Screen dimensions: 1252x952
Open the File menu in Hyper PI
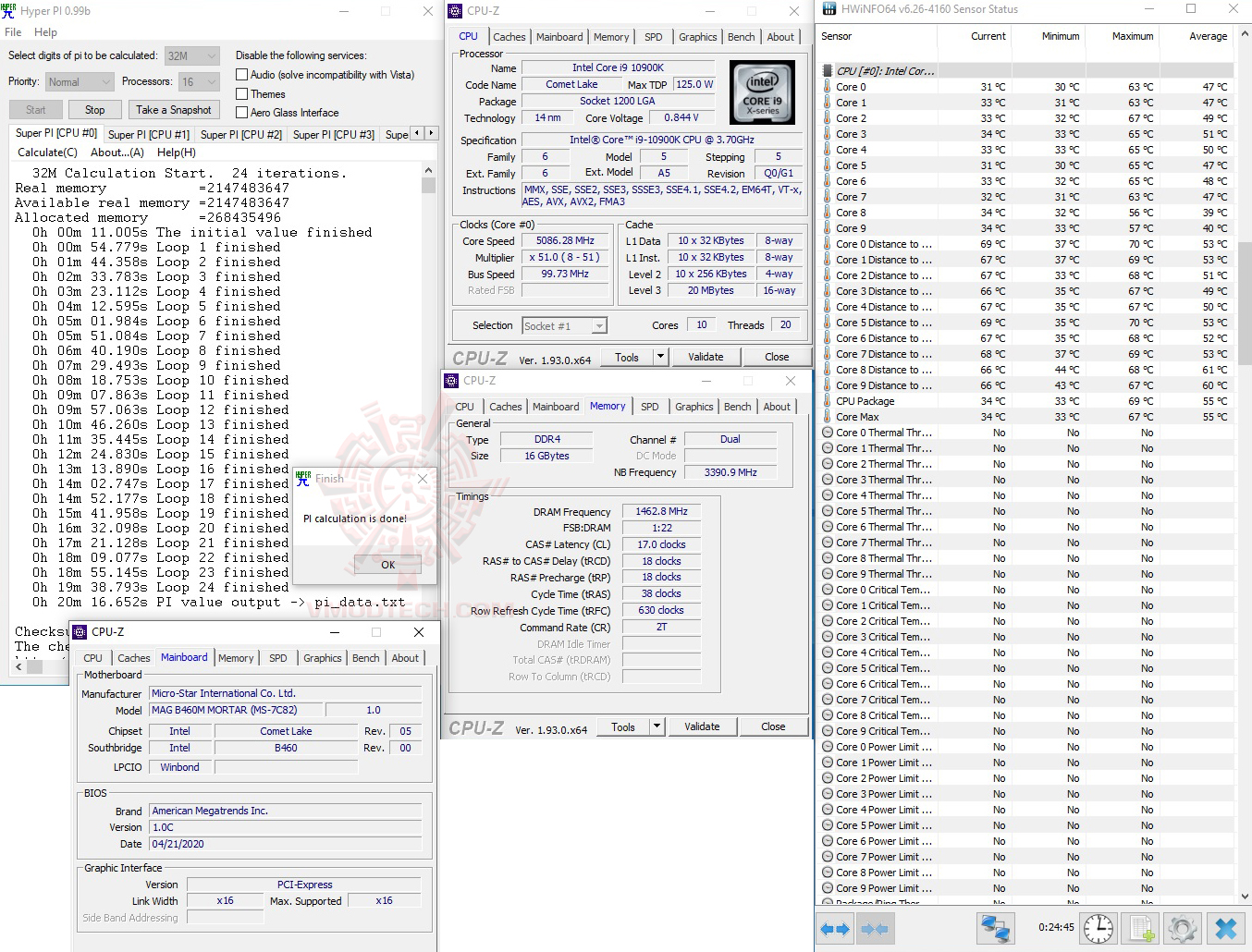13,31
